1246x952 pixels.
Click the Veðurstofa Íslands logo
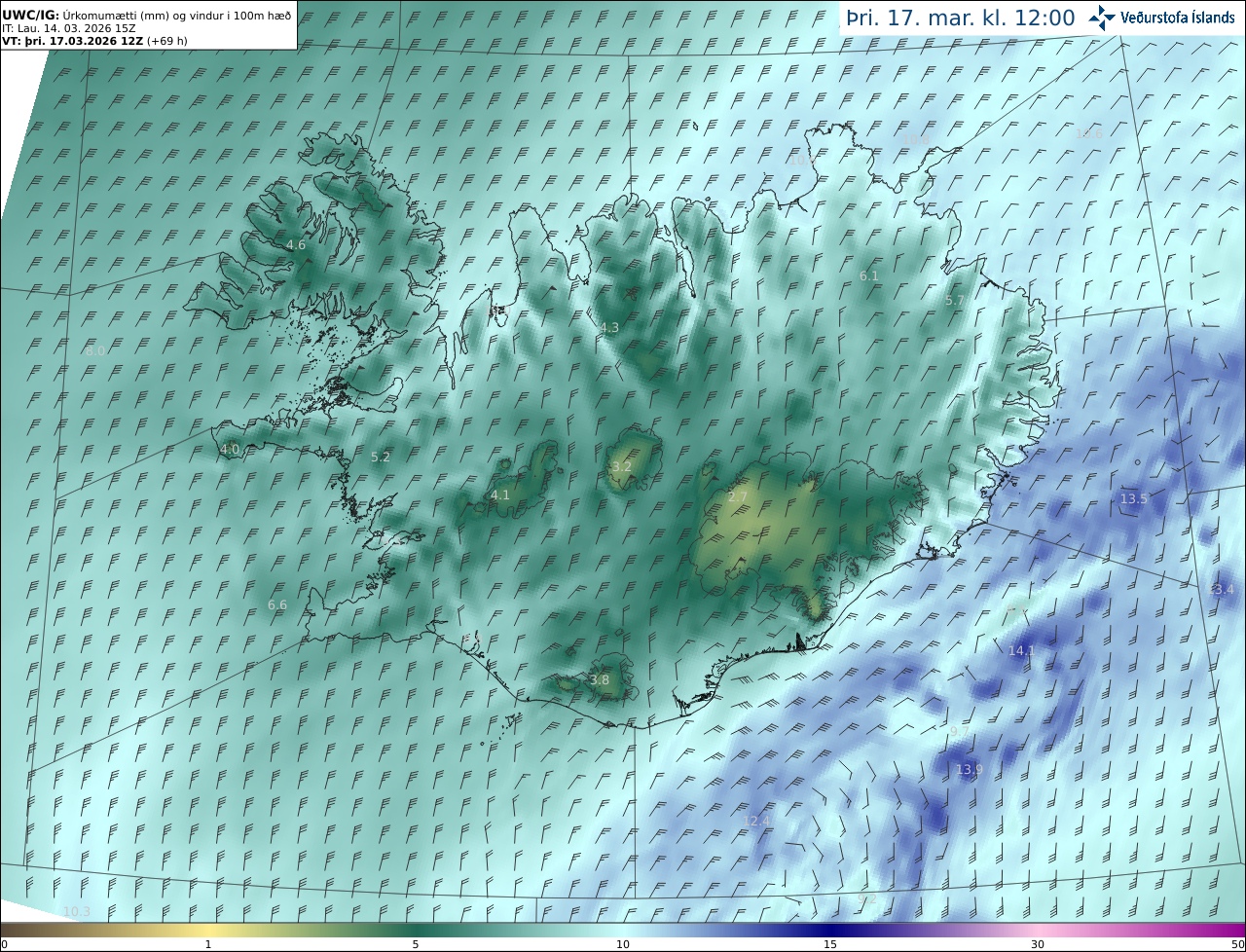1161,18
